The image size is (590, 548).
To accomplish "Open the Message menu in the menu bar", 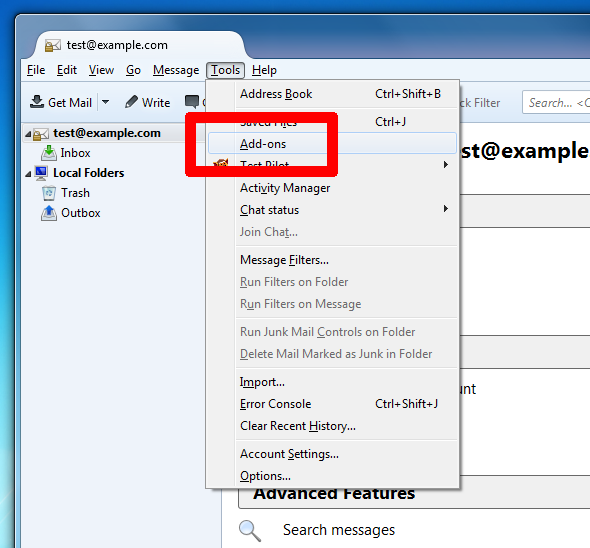I will [x=176, y=70].
